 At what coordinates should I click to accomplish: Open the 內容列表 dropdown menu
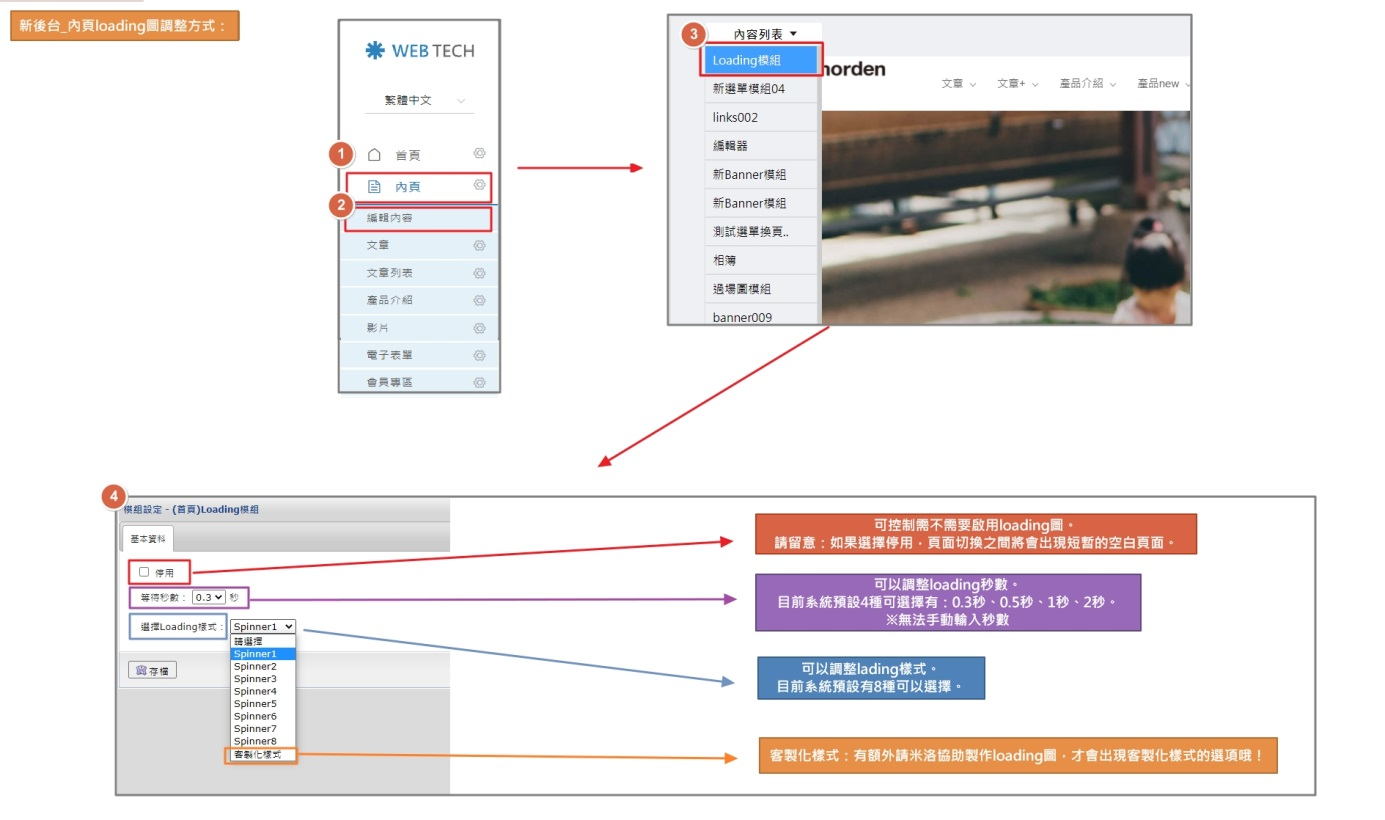point(765,34)
